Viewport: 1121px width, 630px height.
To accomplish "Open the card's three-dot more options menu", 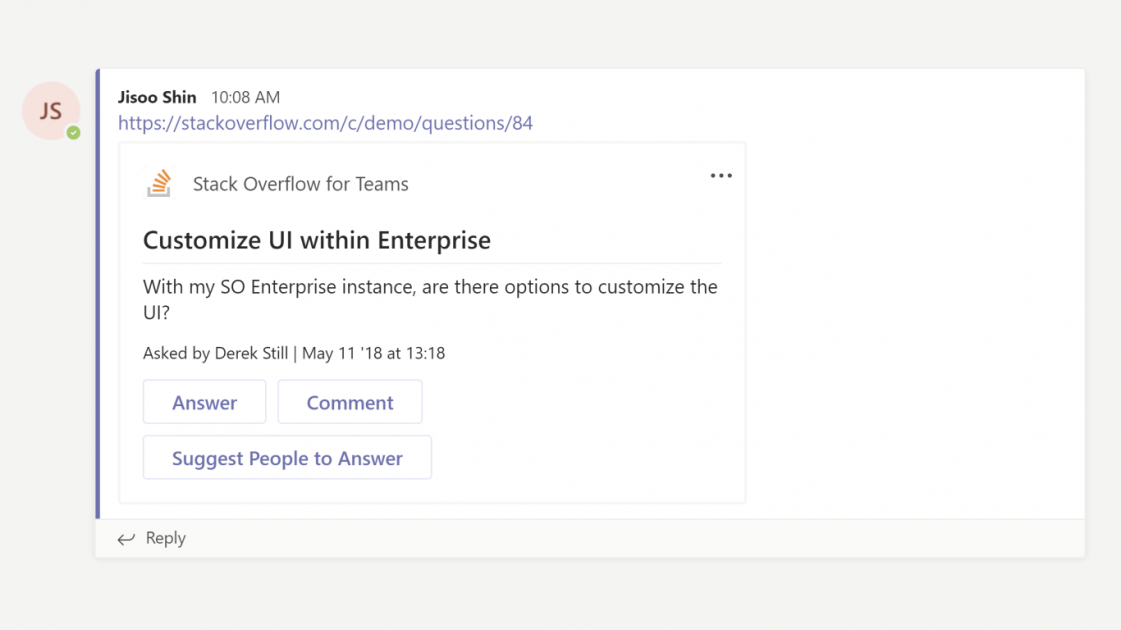I will 721,175.
